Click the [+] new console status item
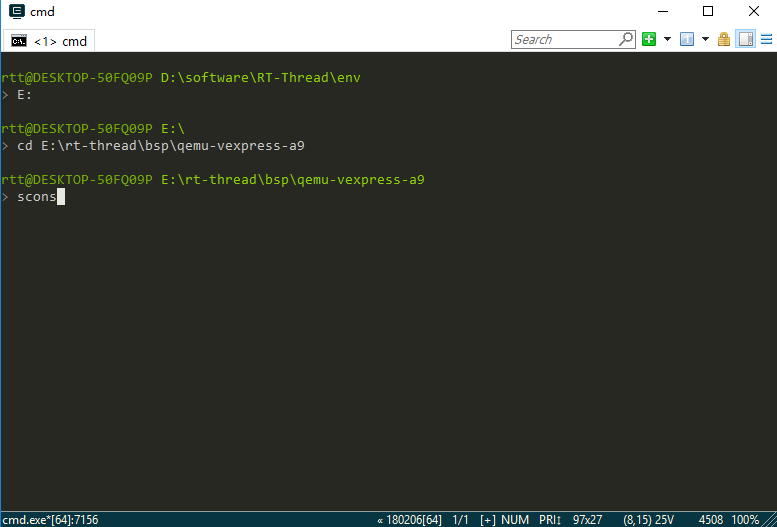Image resolution: width=777 pixels, height=527 pixels. point(488,519)
